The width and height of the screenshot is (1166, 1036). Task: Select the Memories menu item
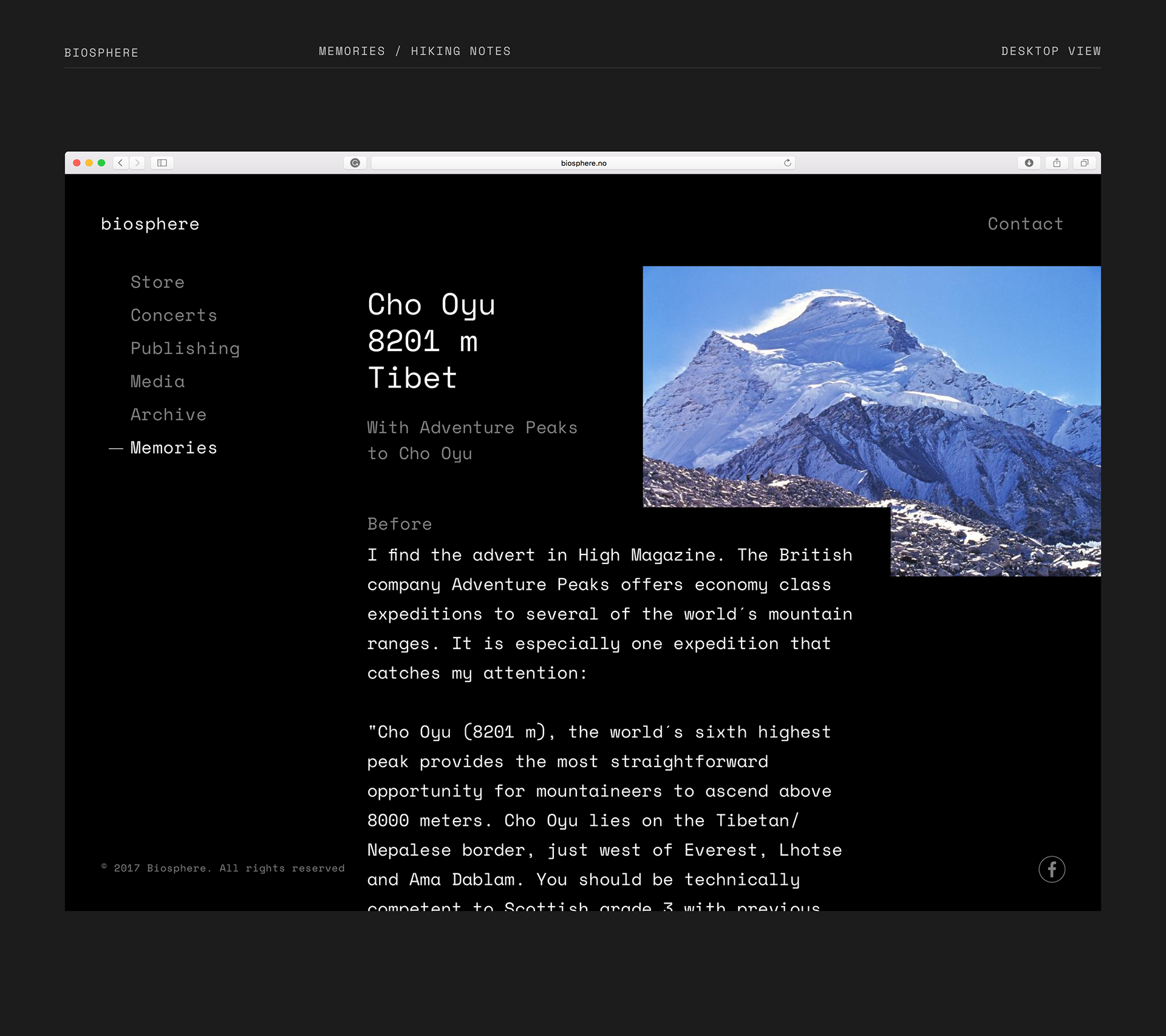click(x=174, y=448)
